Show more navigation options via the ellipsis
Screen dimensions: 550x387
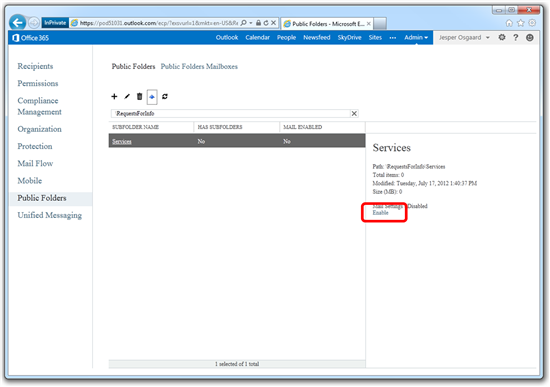pyautogui.click(x=393, y=38)
